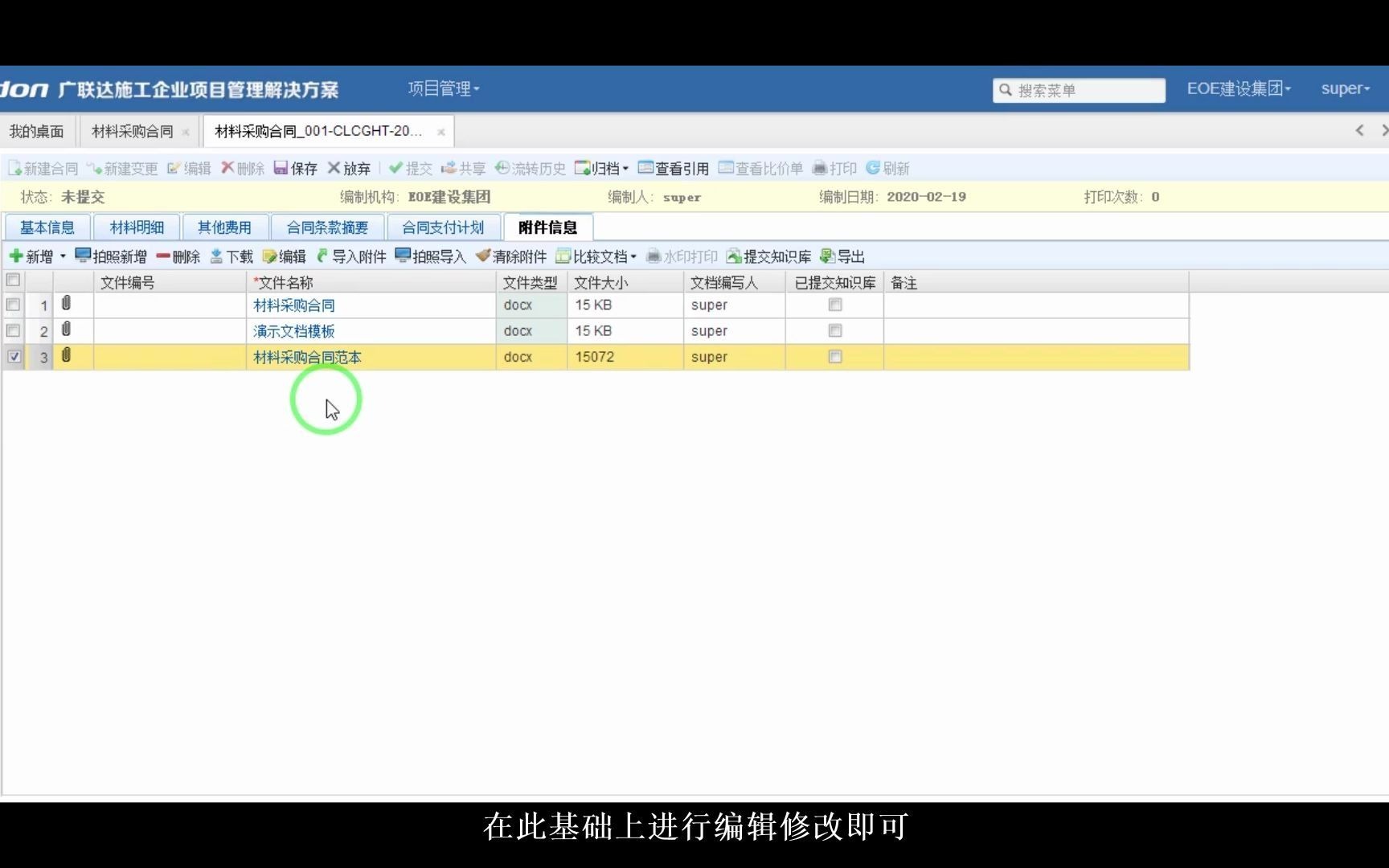Import an attachment with 导入附件
Screen dimensions: 1389x868
(351, 256)
